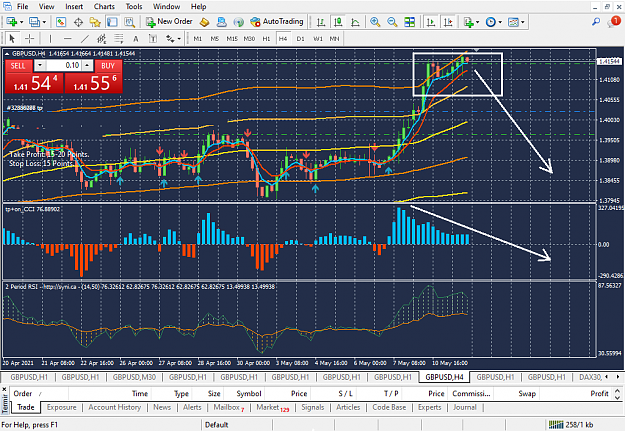Screen dimensions: 625x431
Task: Switch to the DAX30 chart tab
Action: (x=591, y=377)
